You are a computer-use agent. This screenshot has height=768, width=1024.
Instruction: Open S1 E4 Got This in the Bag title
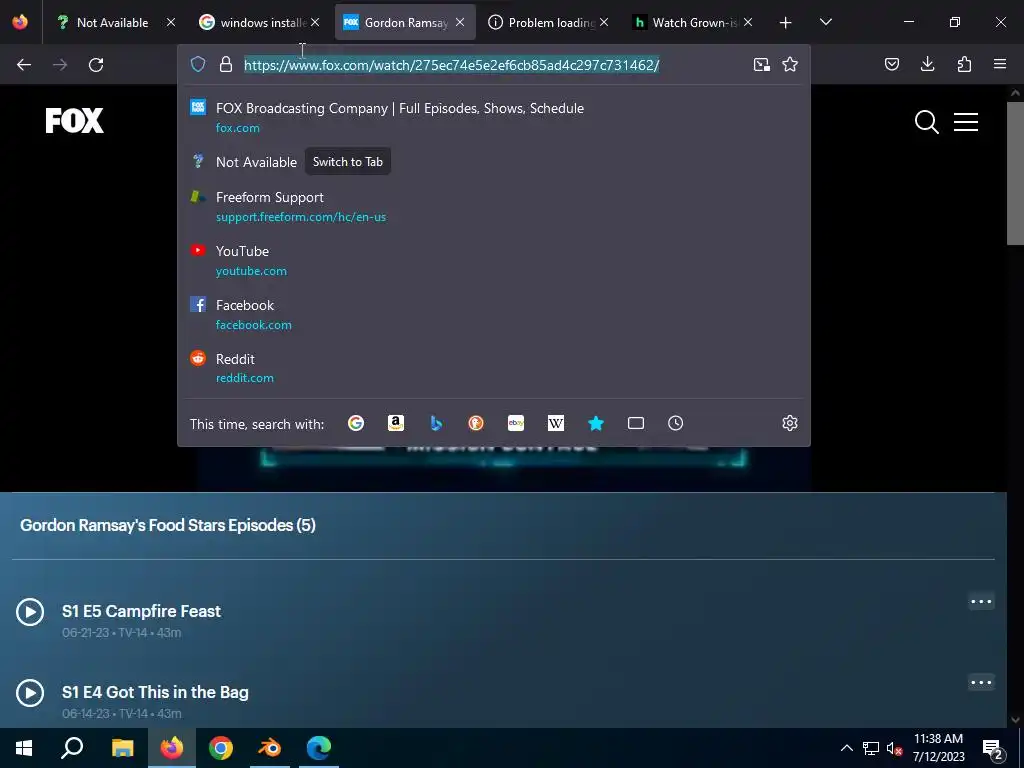coord(155,692)
